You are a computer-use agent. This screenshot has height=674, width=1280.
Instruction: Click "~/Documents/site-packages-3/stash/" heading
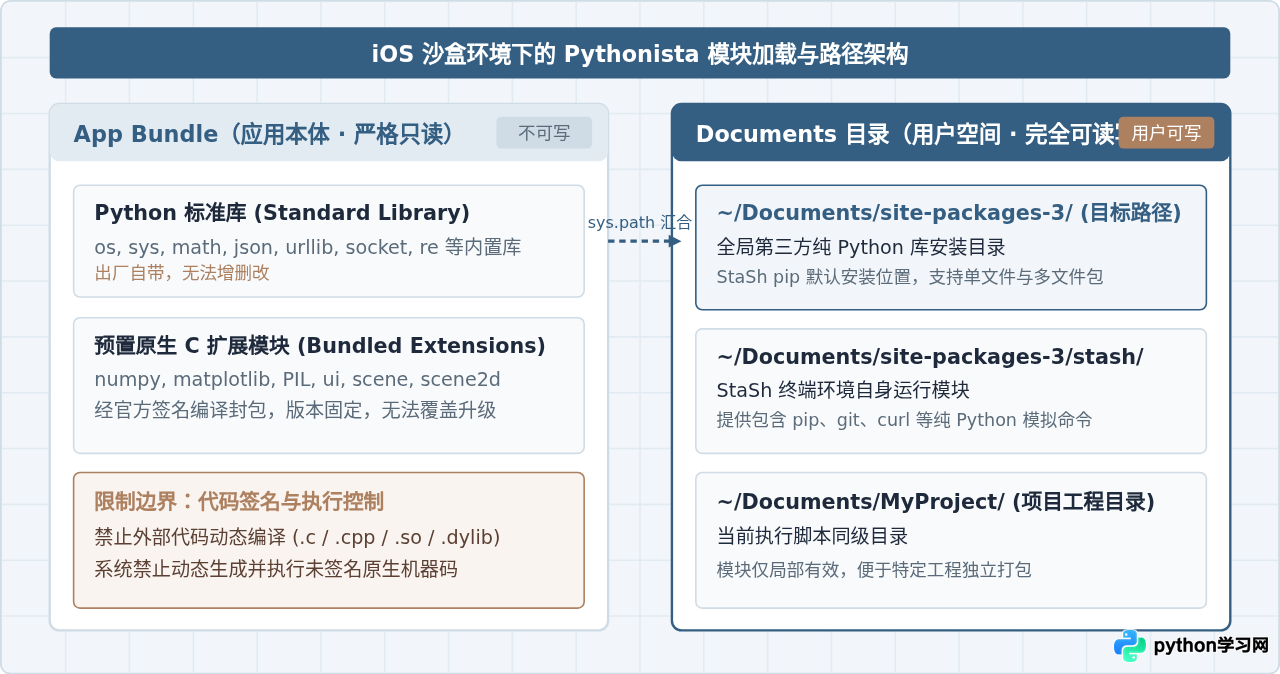coord(930,357)
